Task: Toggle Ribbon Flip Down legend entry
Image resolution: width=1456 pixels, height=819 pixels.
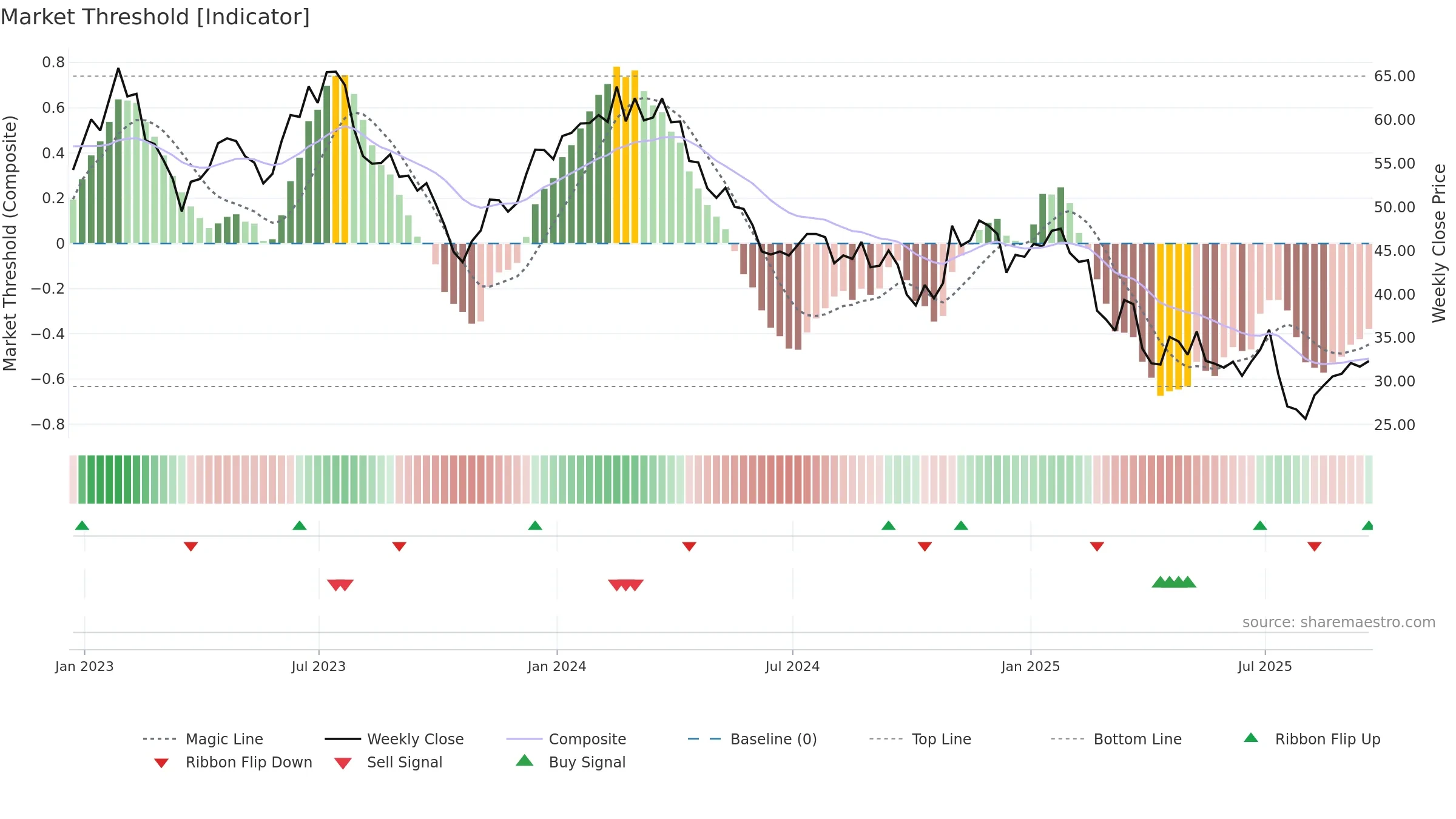Action: (x=233, y=763)
